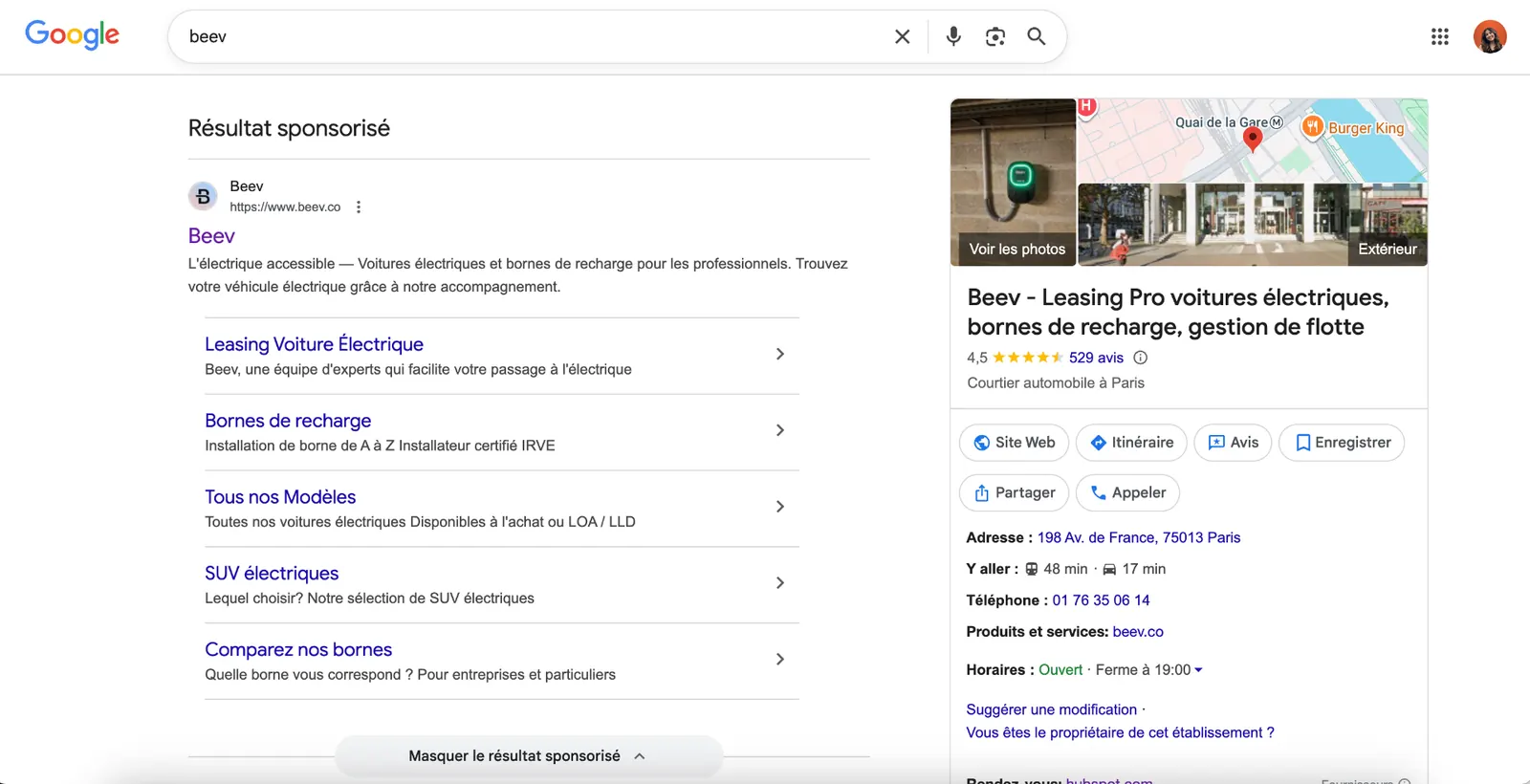Open the 529 avis reviews link

tap(1096, 358)
